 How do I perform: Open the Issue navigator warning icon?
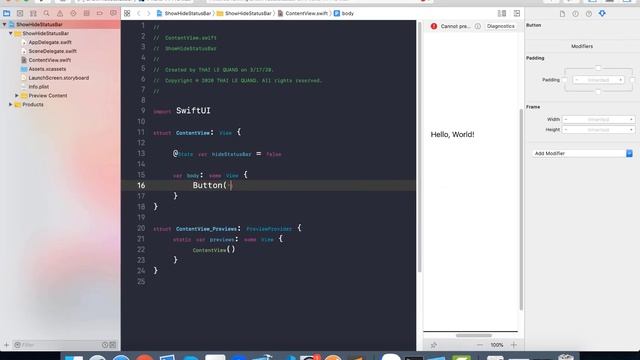(x=60, y=13)
